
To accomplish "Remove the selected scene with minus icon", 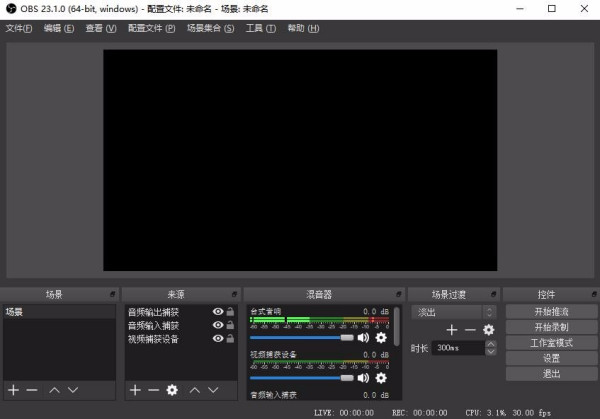I will (32, 390).
